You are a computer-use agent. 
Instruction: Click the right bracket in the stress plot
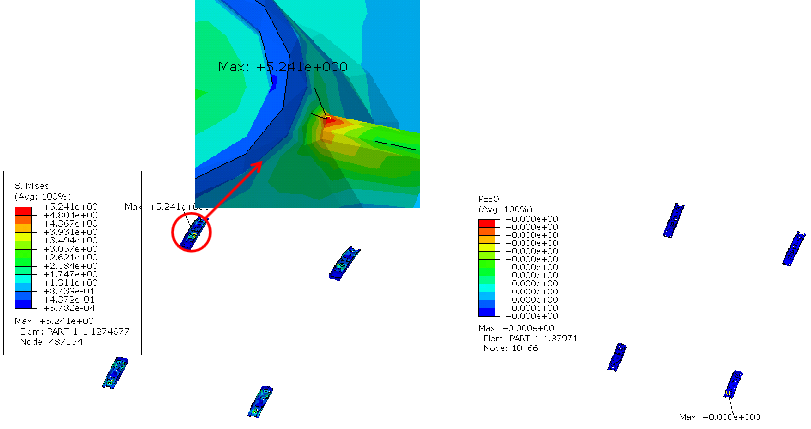coord(345,262)
